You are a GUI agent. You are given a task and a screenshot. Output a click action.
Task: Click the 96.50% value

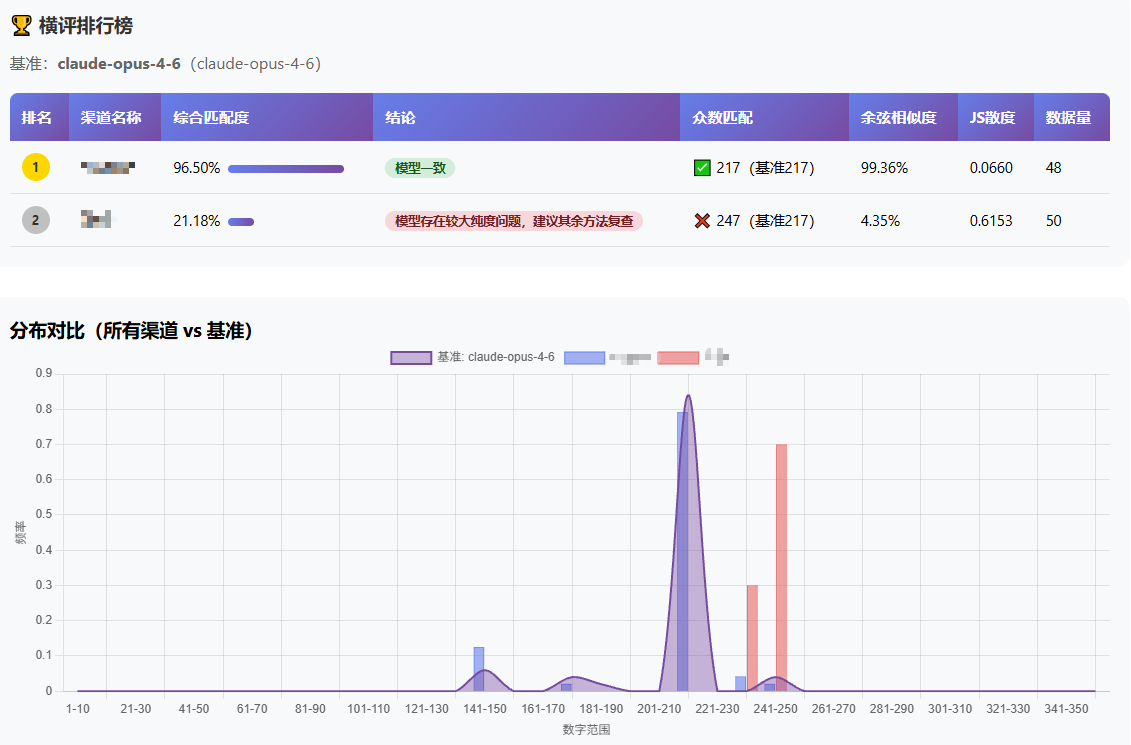coord(196,168)
